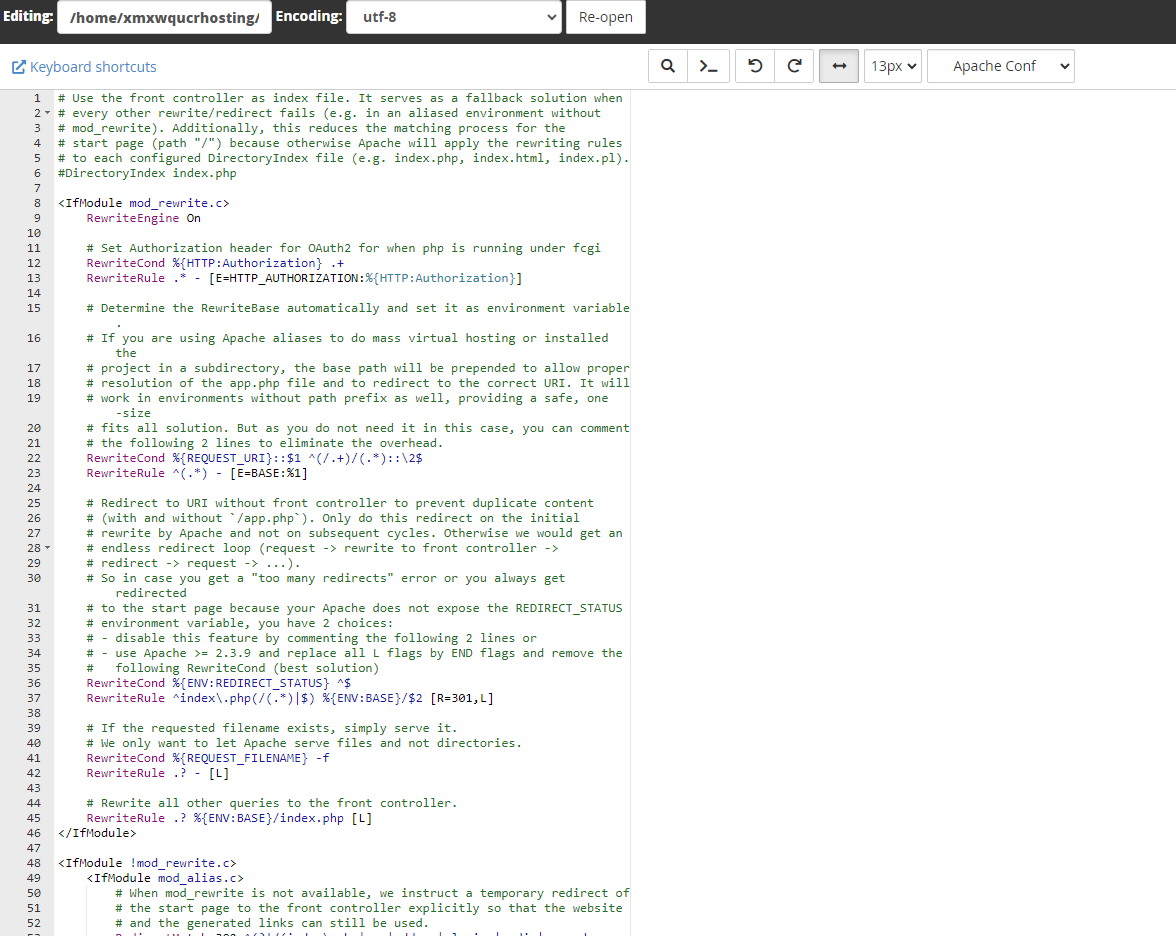Toggle line wrap arrows button

coord(839,66)
